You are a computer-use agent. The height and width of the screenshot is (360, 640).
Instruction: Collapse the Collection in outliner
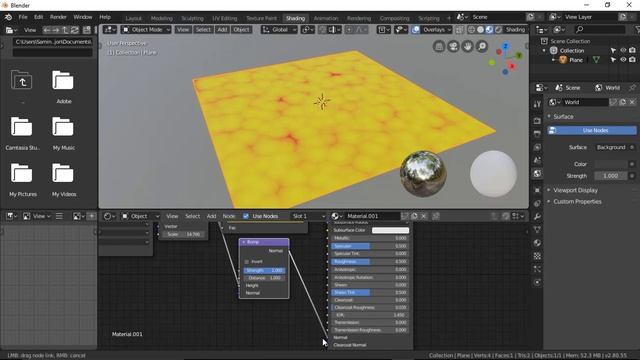click(544, 51)
